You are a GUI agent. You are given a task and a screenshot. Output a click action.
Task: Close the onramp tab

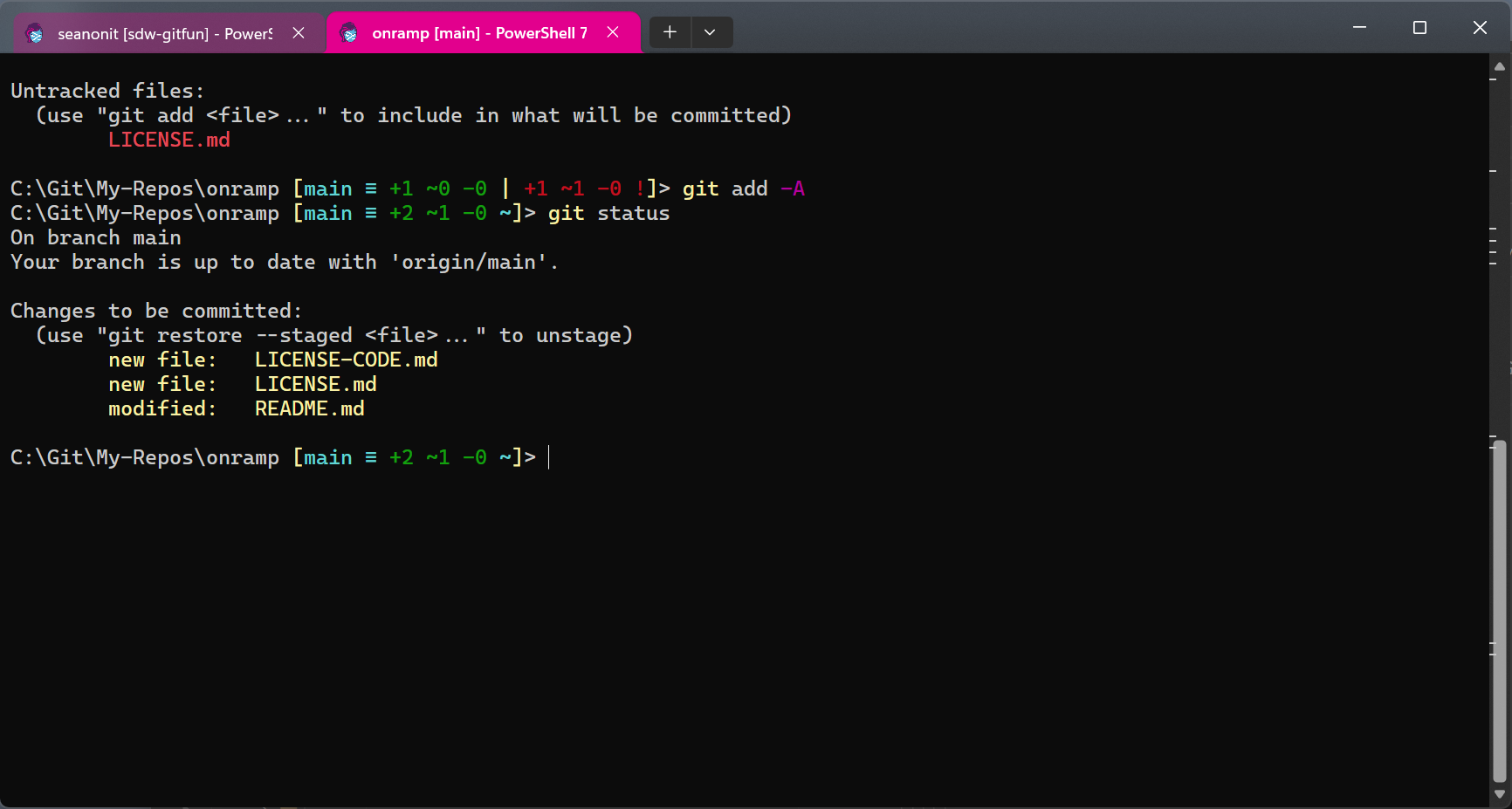[x=612, y=31]
